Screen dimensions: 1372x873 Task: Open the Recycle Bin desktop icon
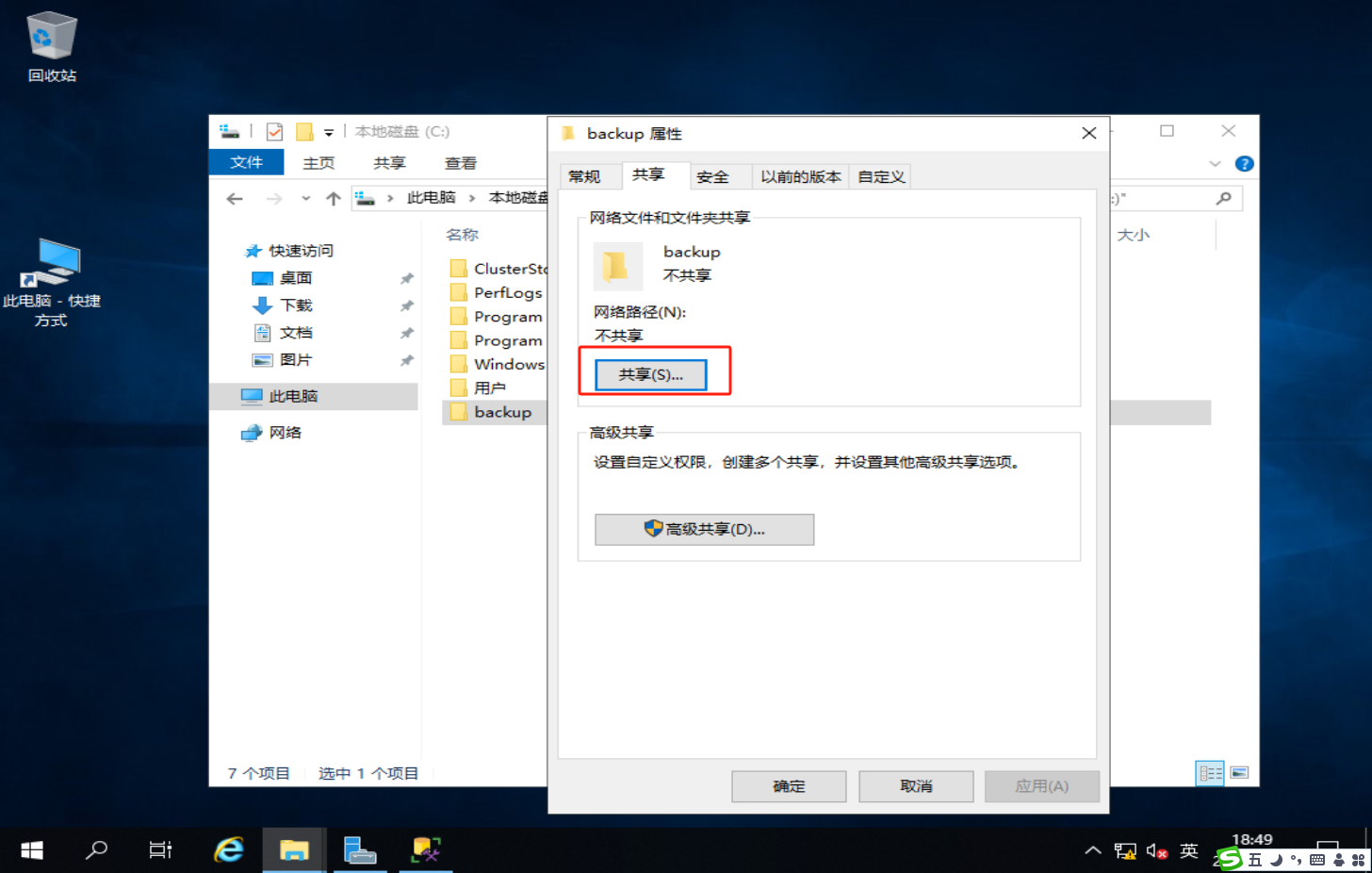click(52, 47)
